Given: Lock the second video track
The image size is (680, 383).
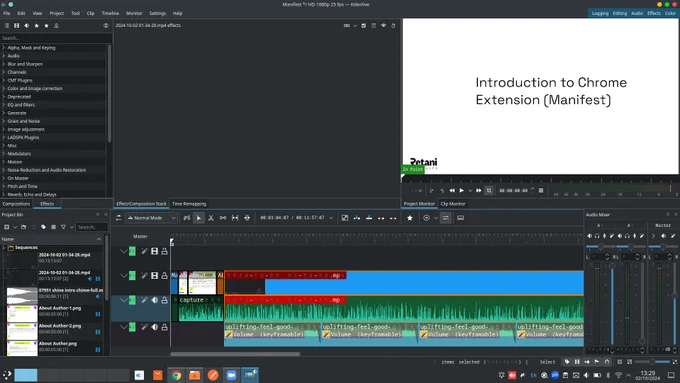Looking at the screenshot, I should 164,275.
